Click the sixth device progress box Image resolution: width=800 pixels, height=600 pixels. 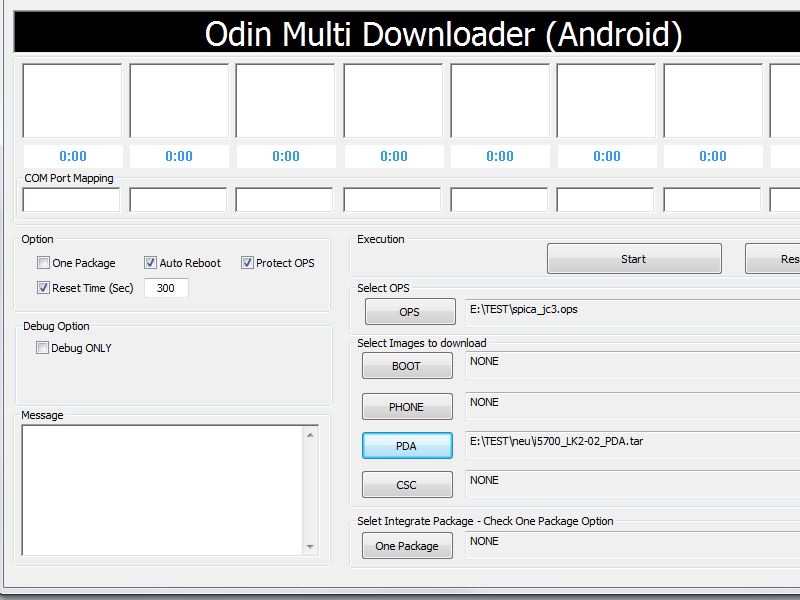606,101
